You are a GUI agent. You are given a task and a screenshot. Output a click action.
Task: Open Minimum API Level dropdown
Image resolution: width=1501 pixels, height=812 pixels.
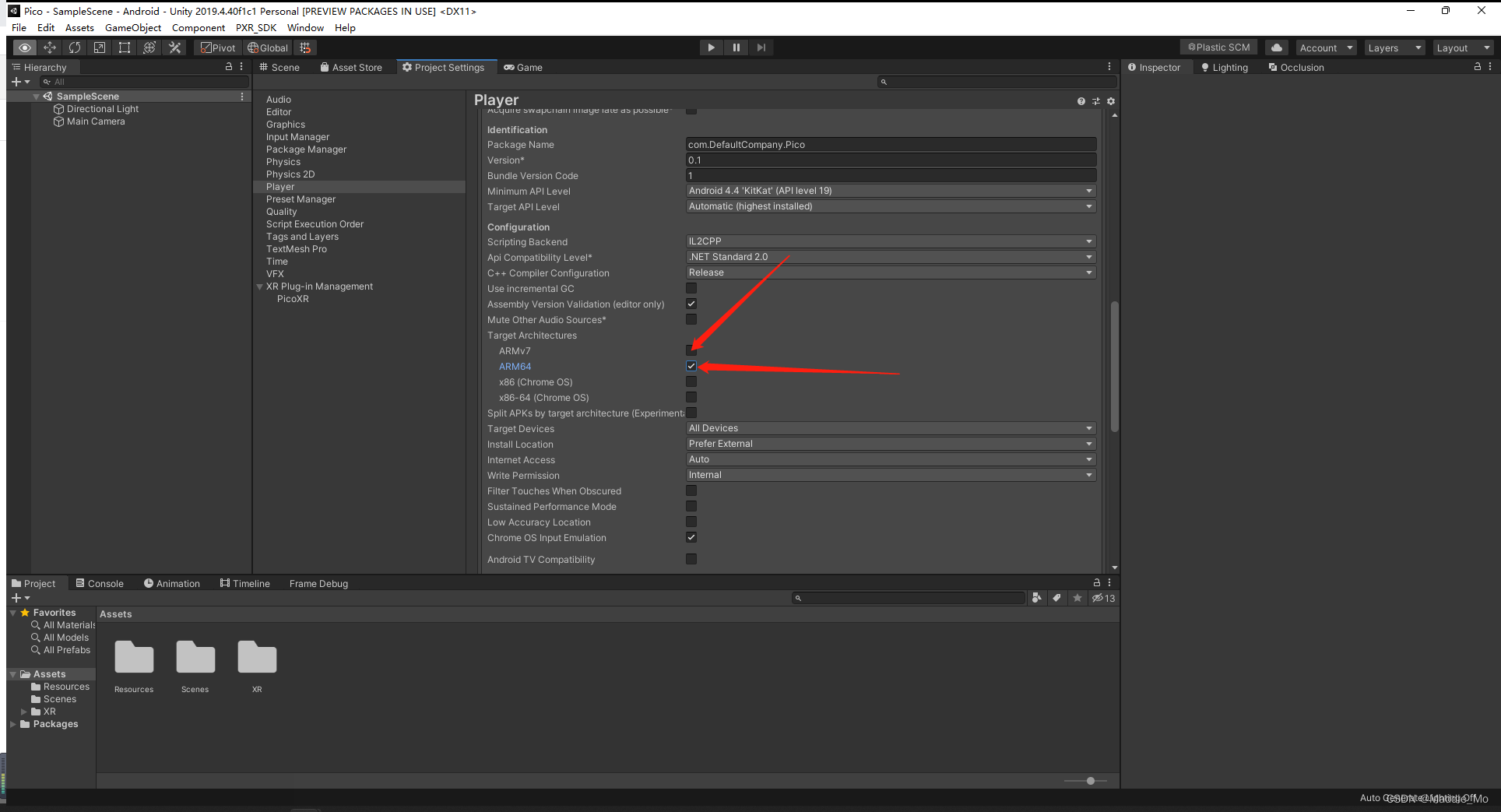pyautogui.click(x=891, y=191)
